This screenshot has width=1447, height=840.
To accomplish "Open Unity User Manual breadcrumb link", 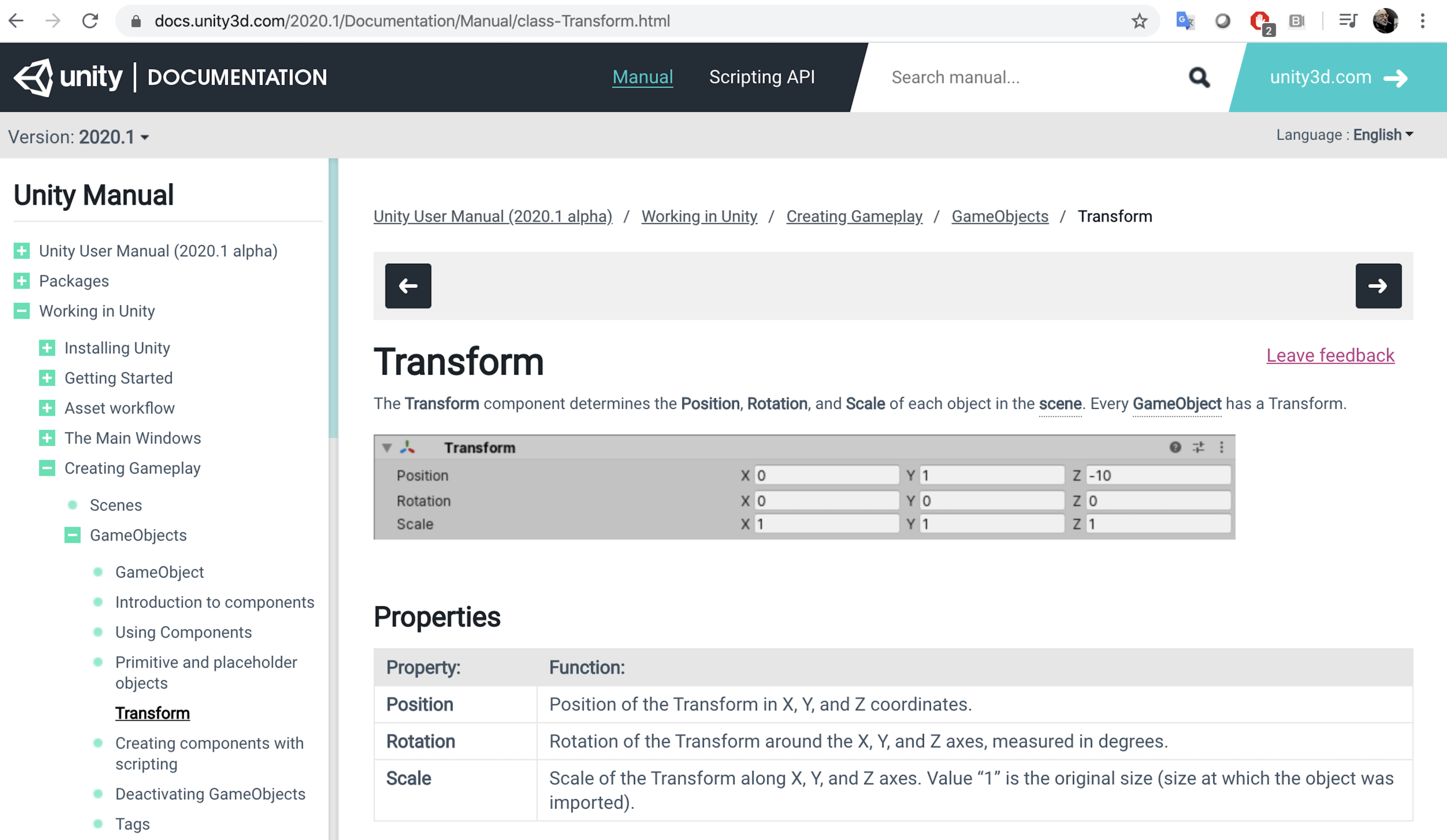I will point(493,216).
